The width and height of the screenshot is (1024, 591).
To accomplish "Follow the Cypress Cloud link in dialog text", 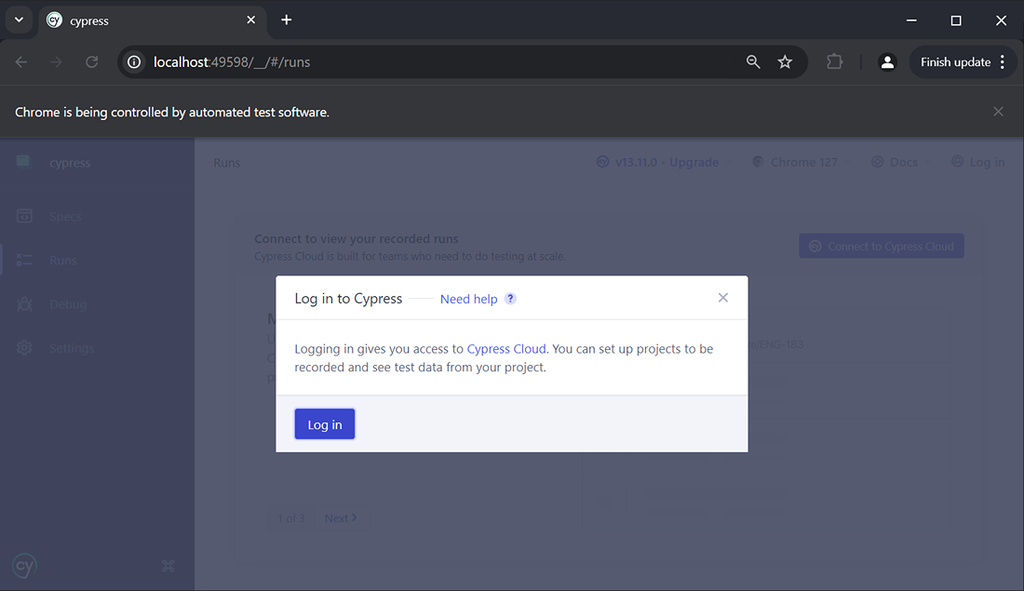I will click(x=506, y=349).
